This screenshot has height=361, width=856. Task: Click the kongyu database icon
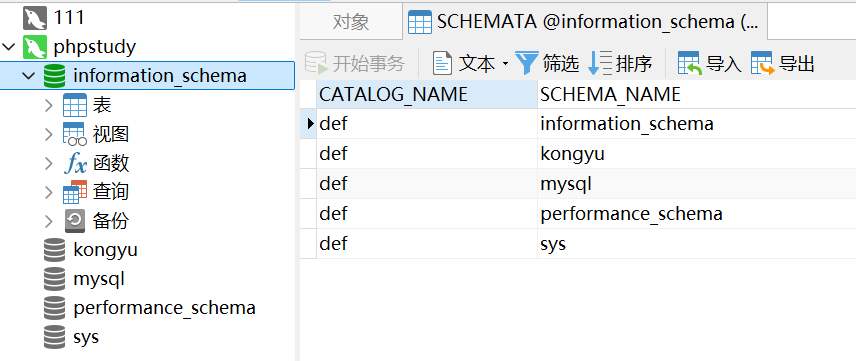pos(54,250)
